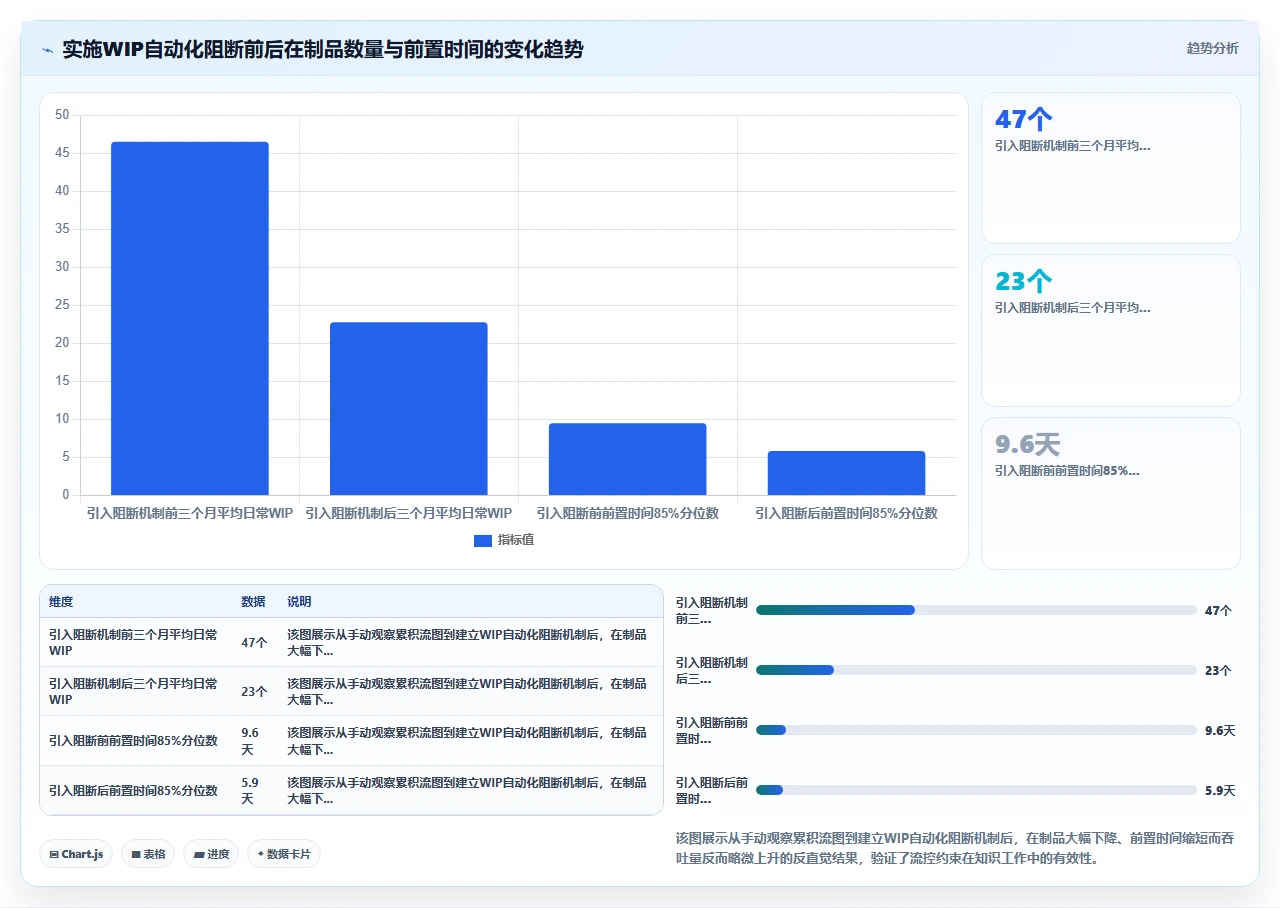
Task: Select the 表格 tag
Action: (148, 854)
